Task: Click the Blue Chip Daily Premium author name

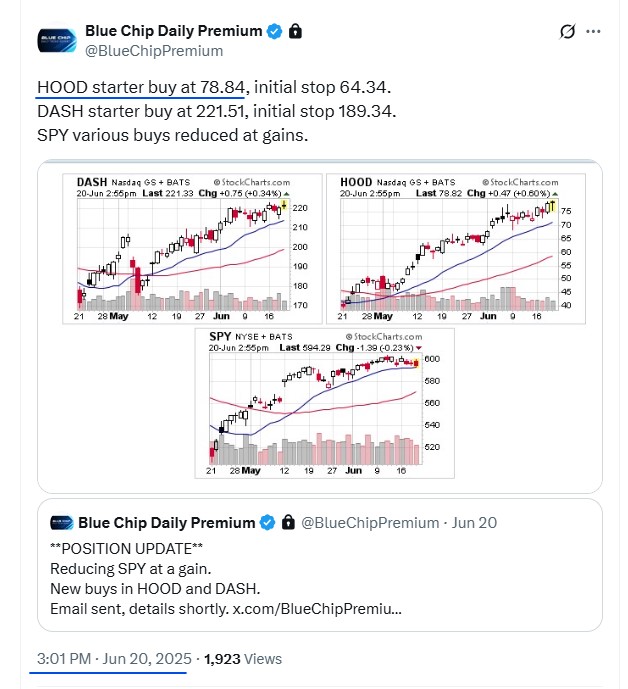Action: click(174, 31)
